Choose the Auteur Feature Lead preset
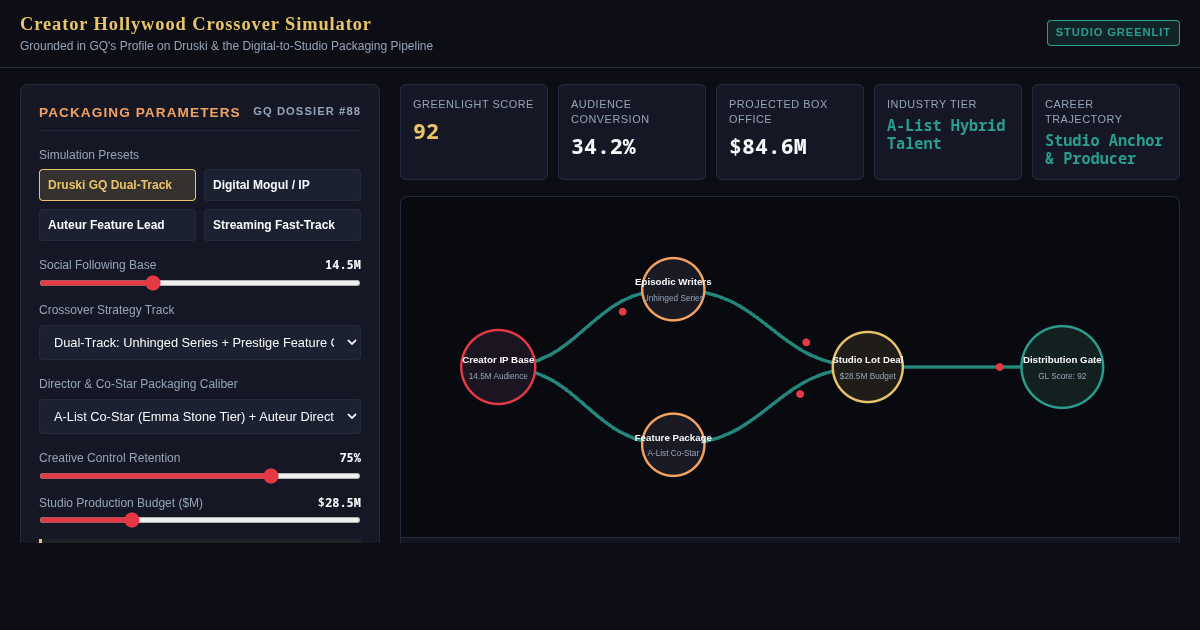1200x630 pixels. (x=117, y=225)
